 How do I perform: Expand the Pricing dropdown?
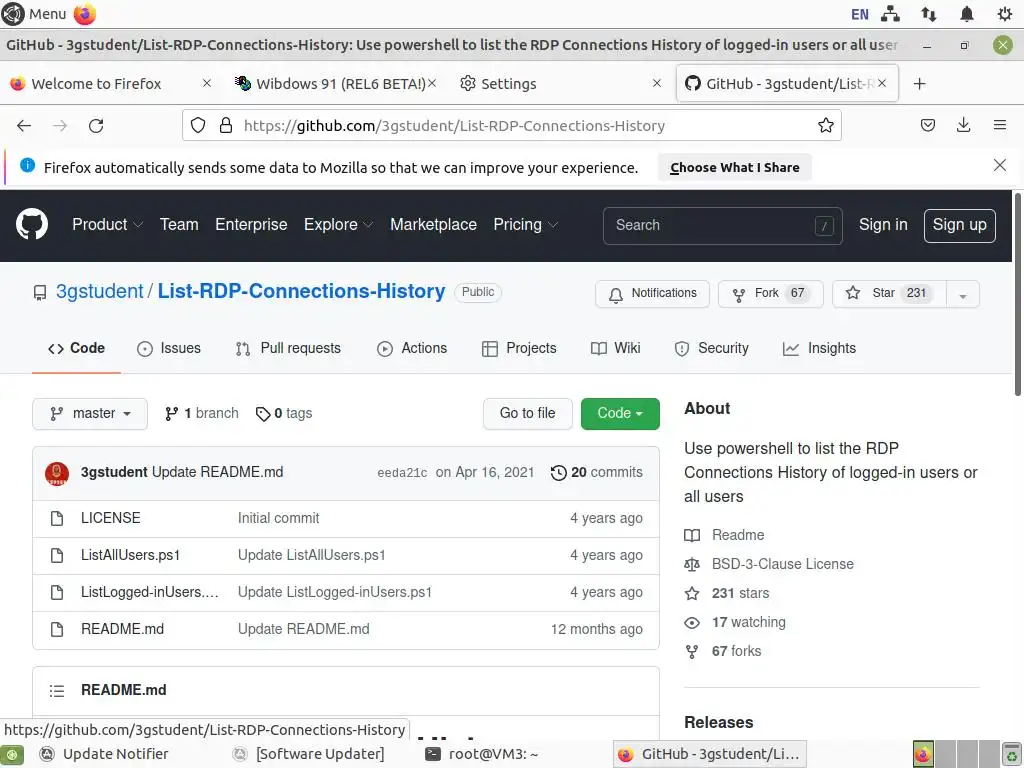525,225
